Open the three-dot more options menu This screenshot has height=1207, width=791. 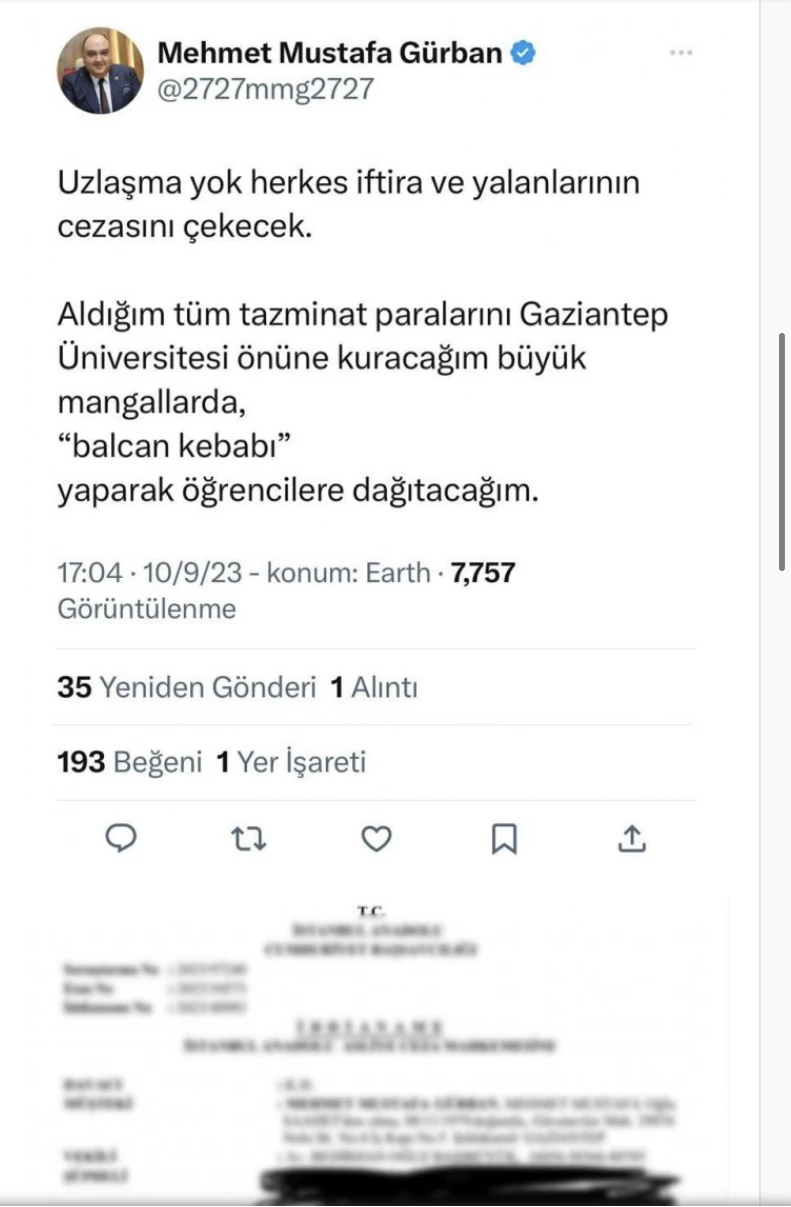tap(681, 53)
